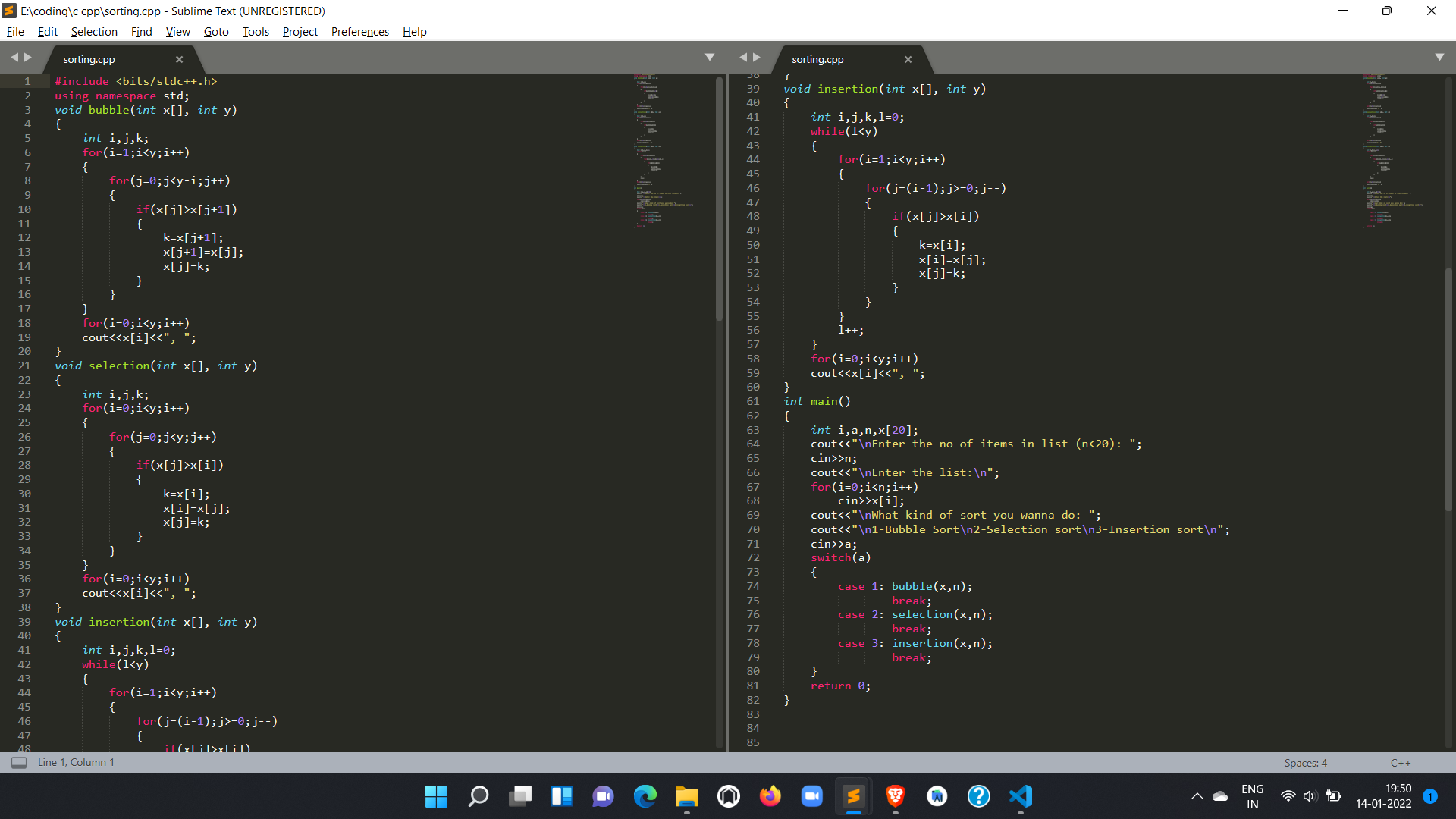Go to previous tab in right pane
Screen dimensions: 1456x819
point(743,57)
